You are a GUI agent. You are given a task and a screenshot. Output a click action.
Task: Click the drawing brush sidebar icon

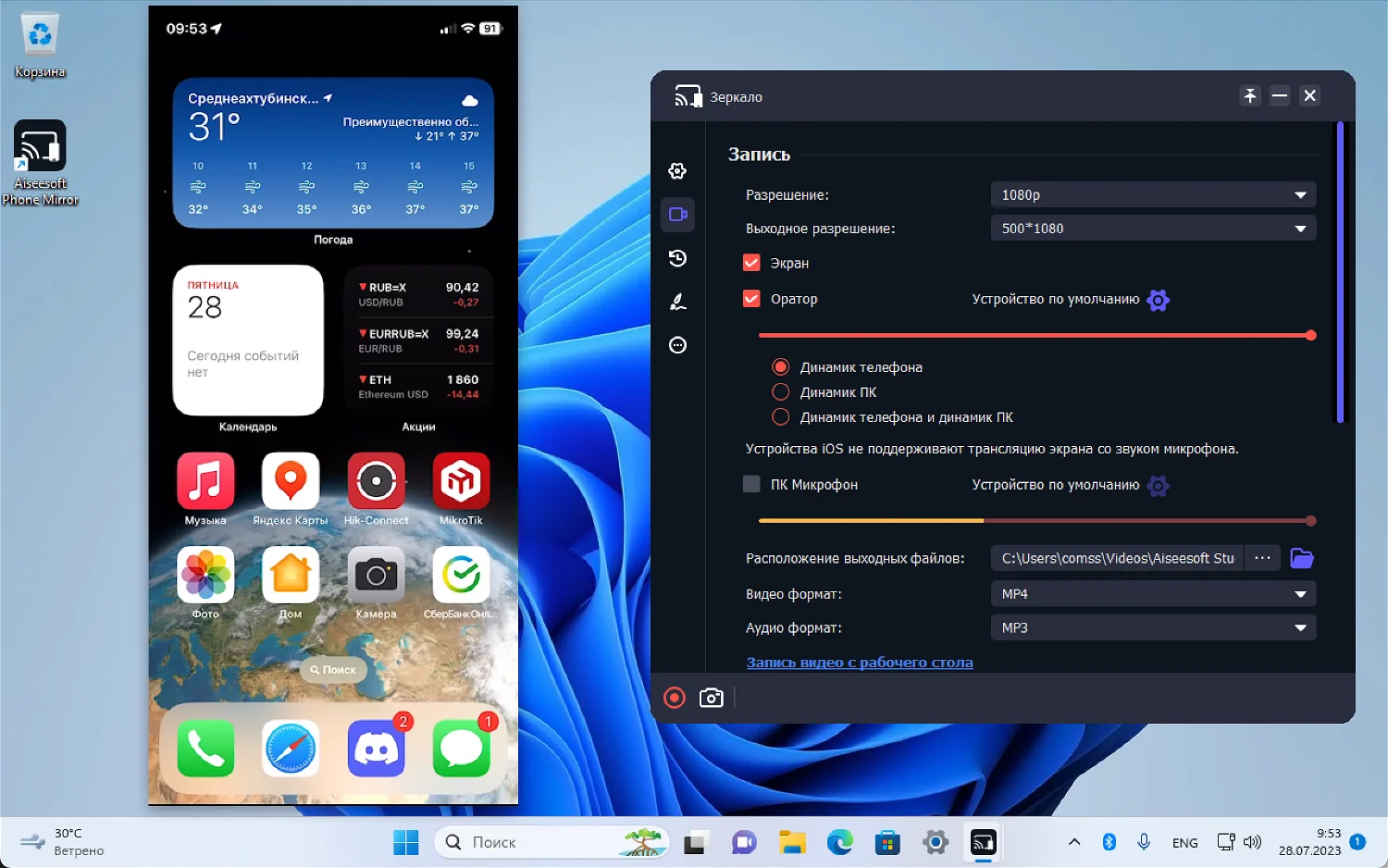point(677,302)
